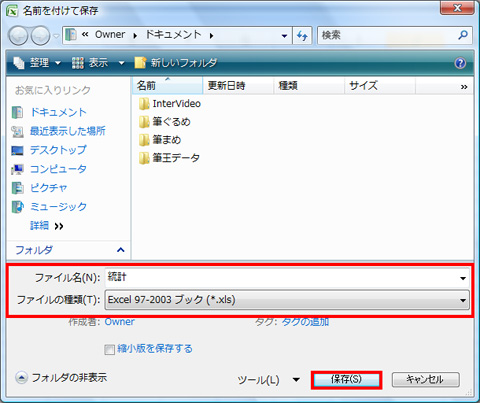Image resolution: width=480 pixels, height=403 pixels.
Task: Open コンピュータ favorite link
Action: point(58,169)
